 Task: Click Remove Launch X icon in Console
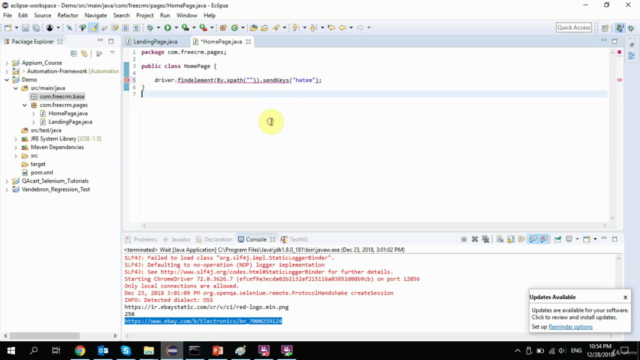tap(475, 239)
